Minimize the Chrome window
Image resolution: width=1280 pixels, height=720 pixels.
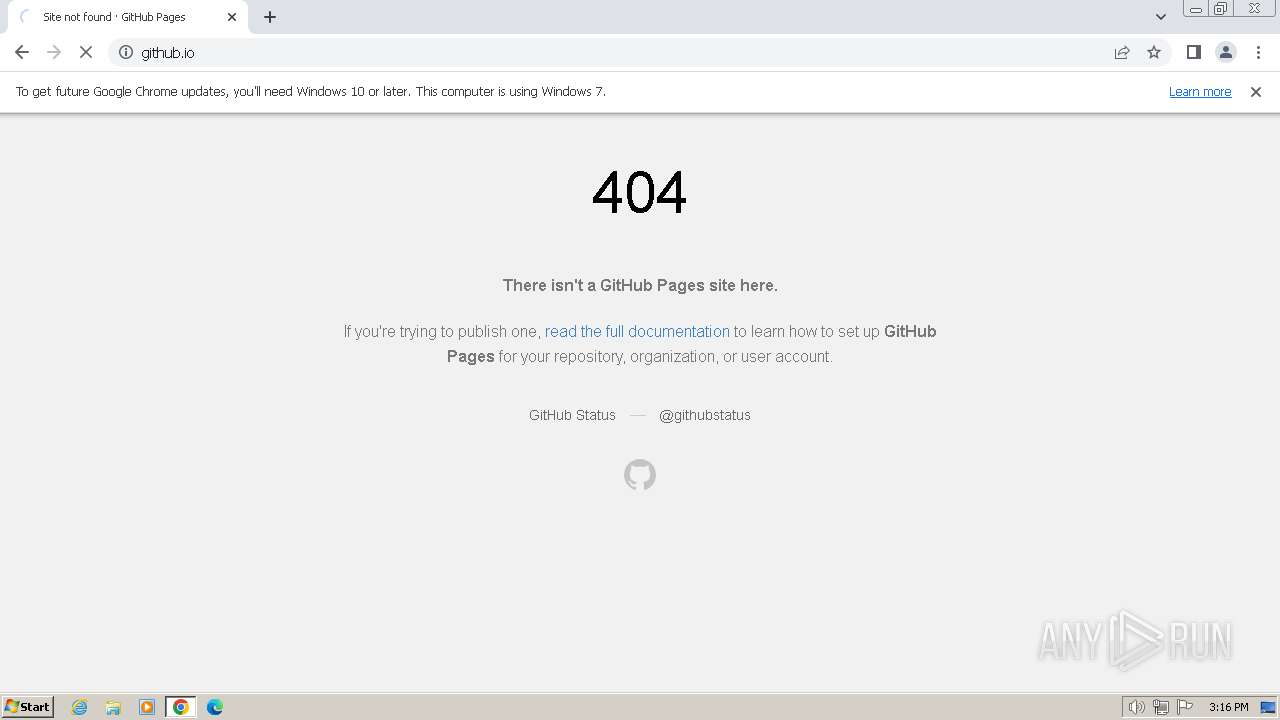(1195, 8)
